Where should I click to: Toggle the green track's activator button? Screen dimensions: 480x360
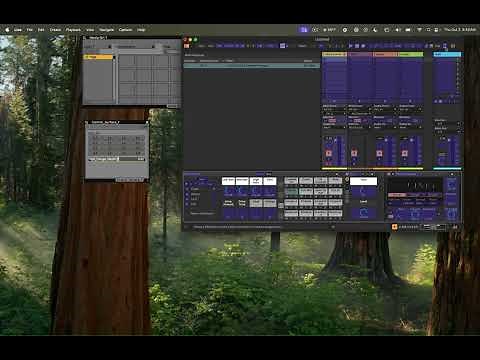click(405, 153)
